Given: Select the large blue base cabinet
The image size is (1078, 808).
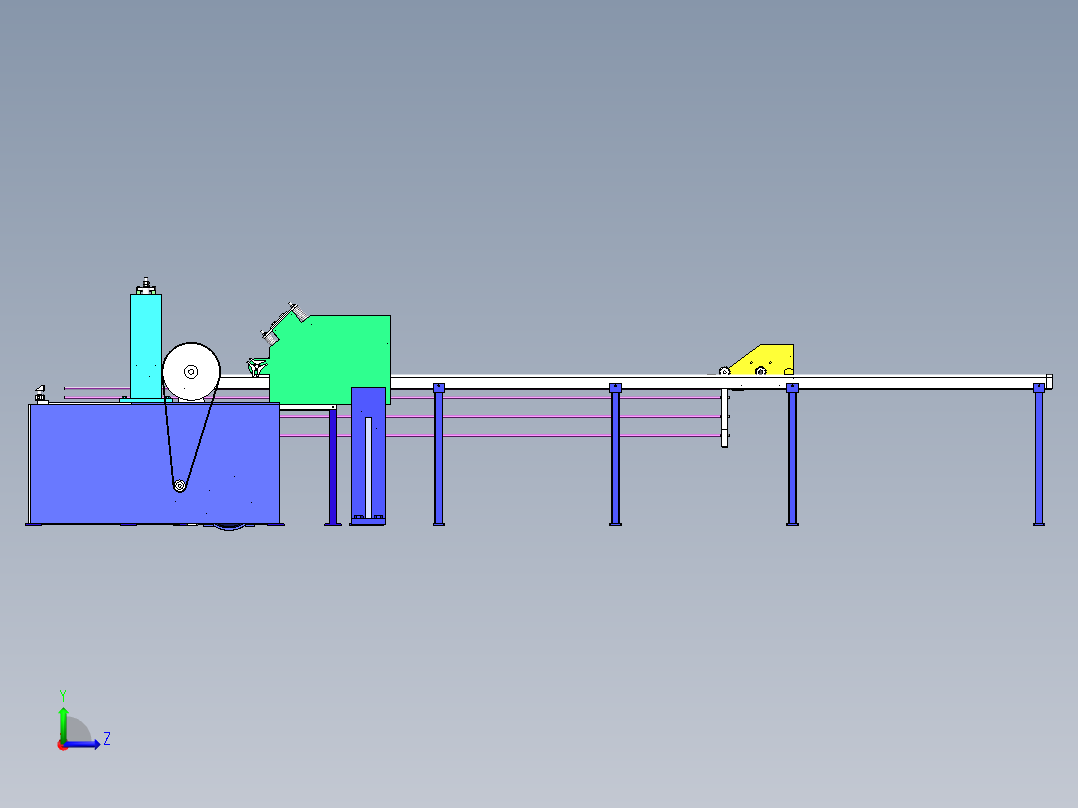Looking at the screenshot, I should [154, 463].
